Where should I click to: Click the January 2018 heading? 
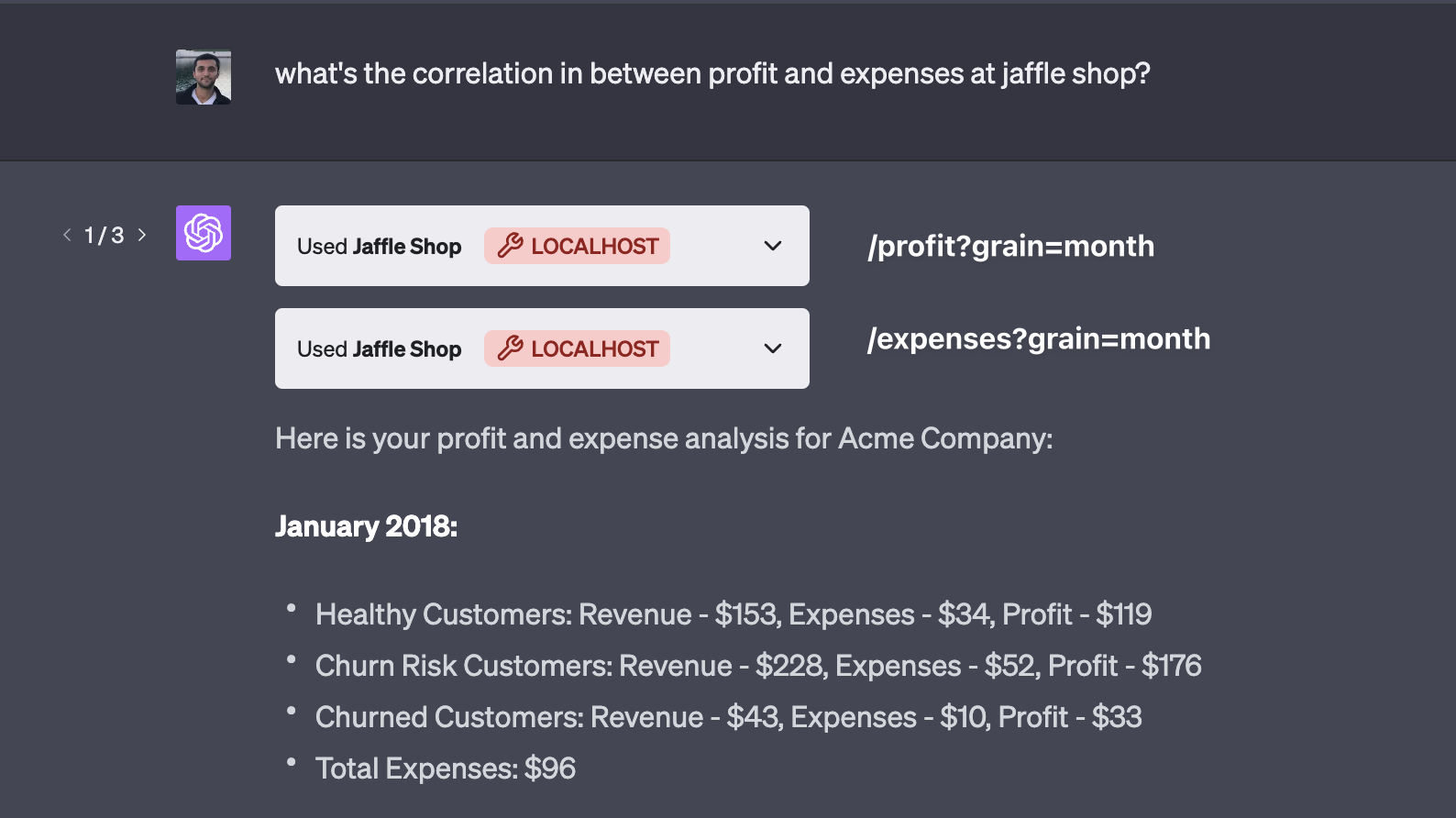[x=366, y=526]
